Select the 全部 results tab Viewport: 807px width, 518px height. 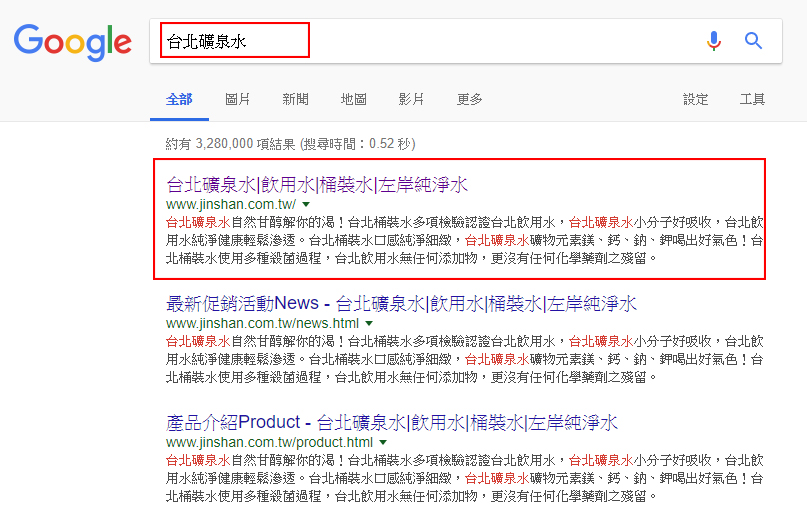point(179,99)
